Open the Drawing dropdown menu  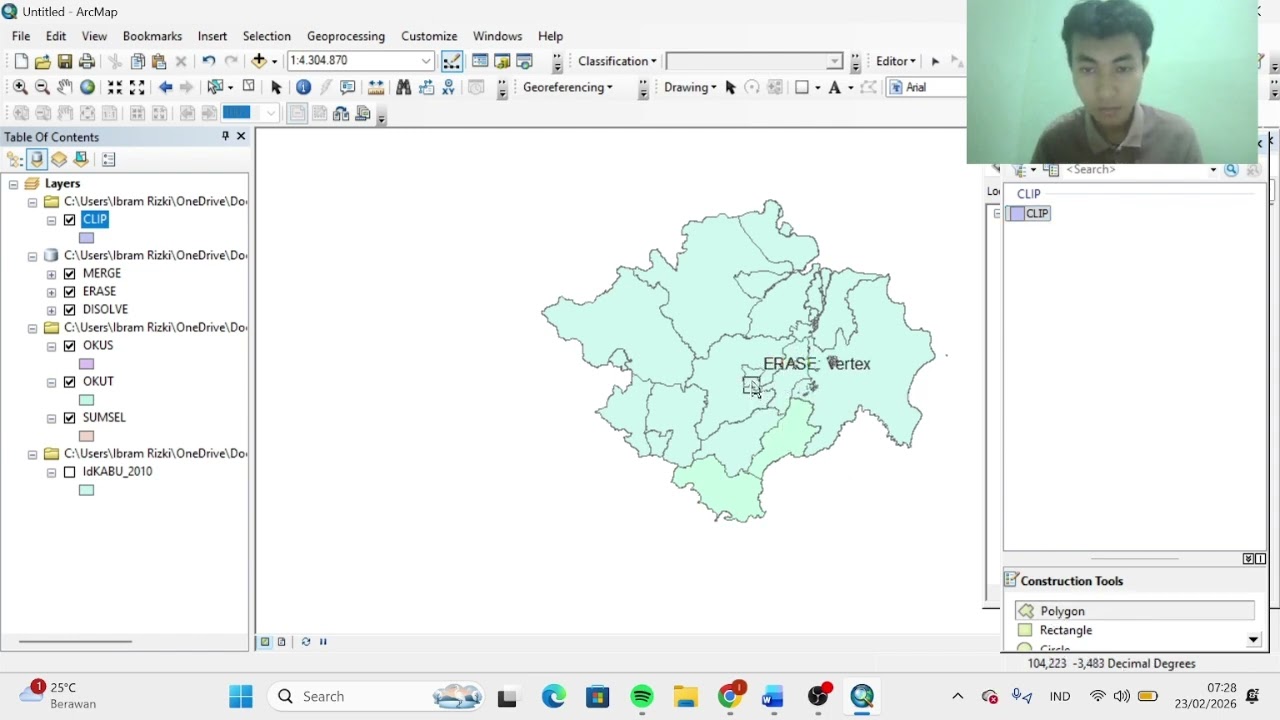[690, 87]
